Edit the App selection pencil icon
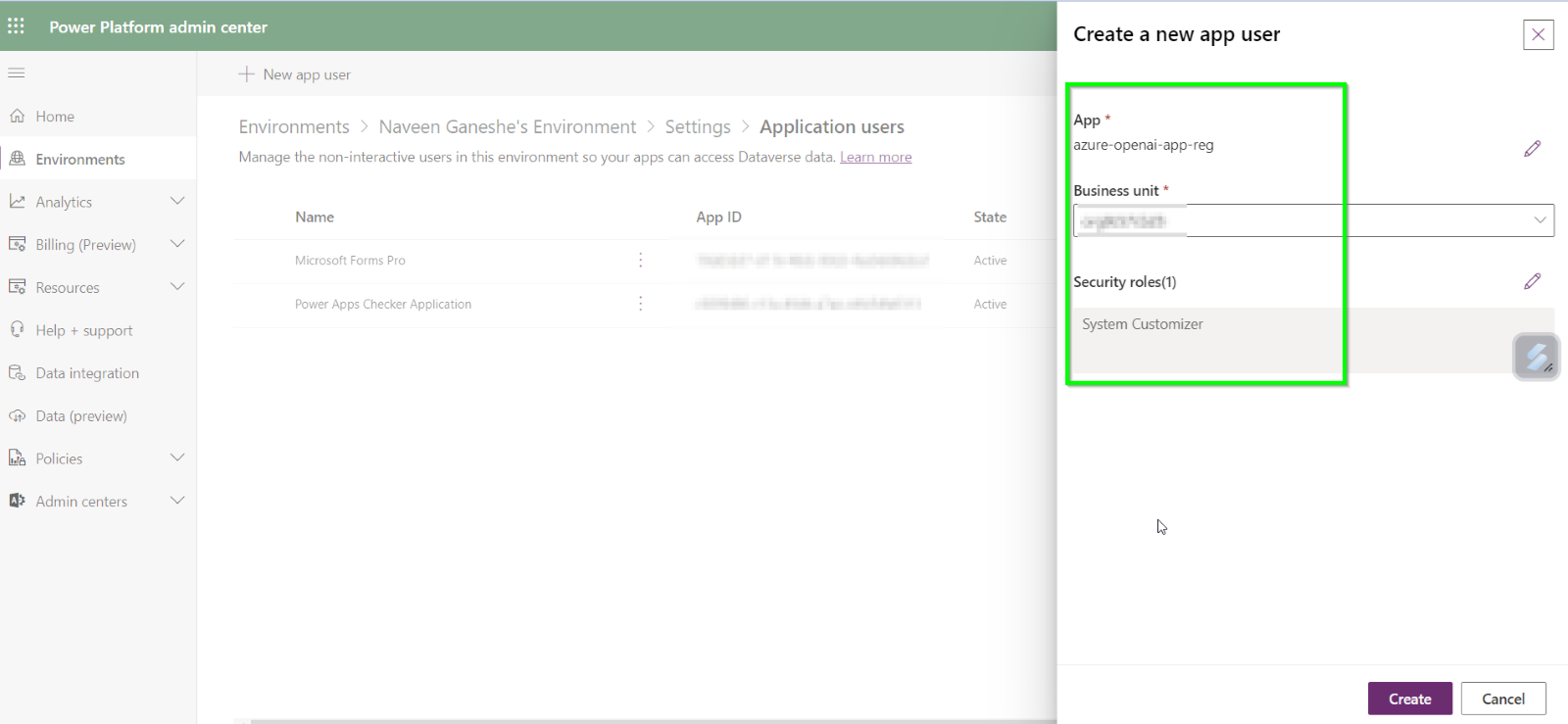Viewport: 1568px width, 724px height. coord(1533,148)
